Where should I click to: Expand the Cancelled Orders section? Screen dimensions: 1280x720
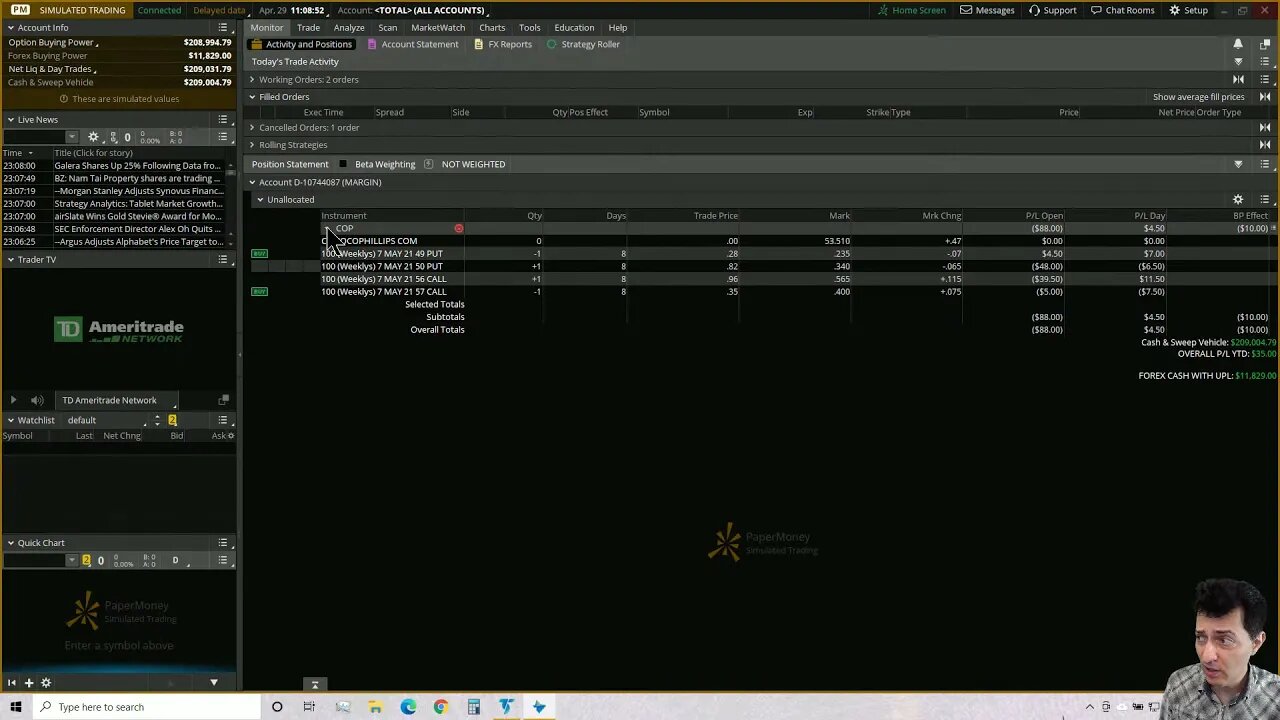pyautogui.click(x=252, y=127)
